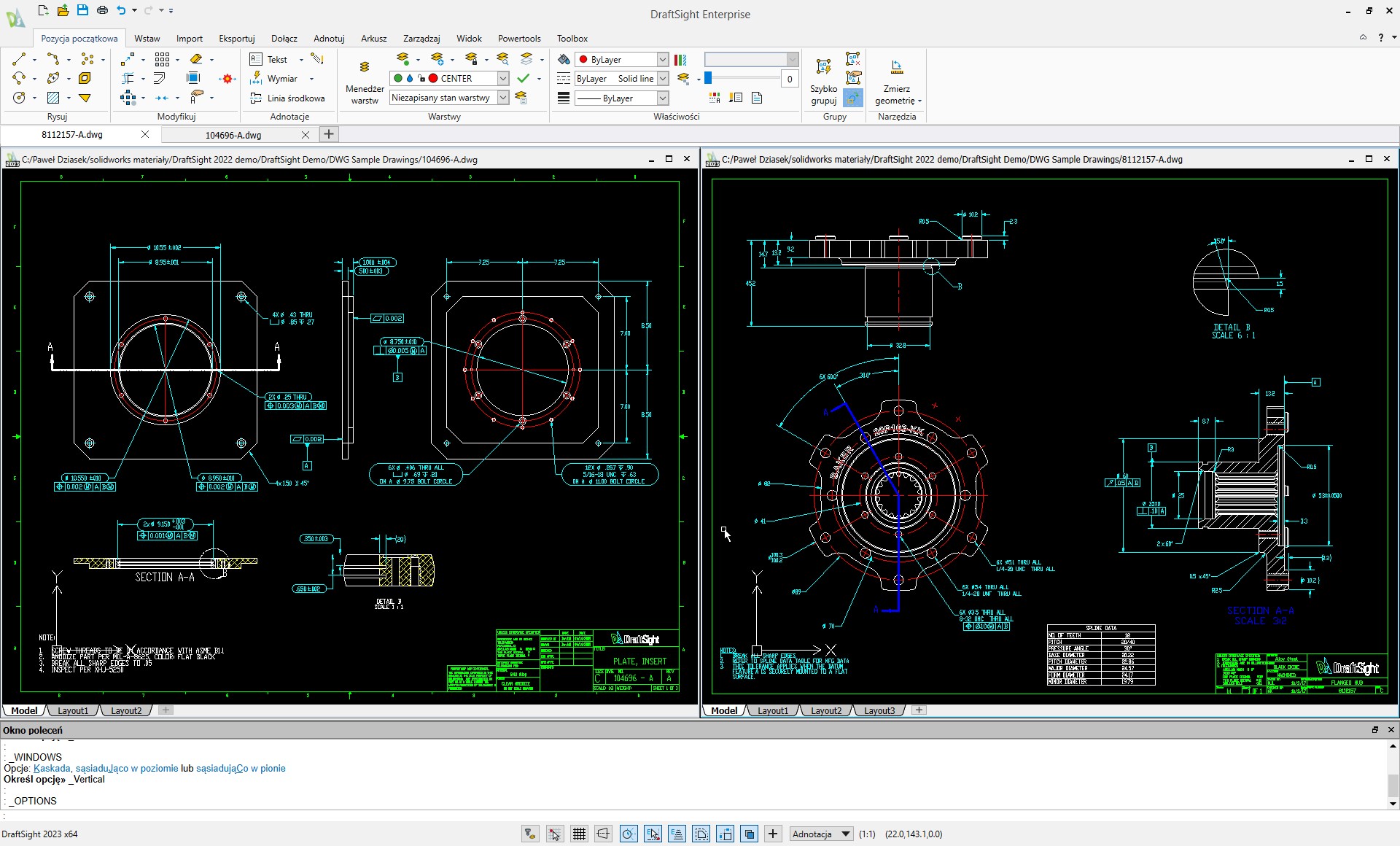This screenshot has height=846, width=1400.
Task: Switch to 104696-A.dwg document tab
Action: click(x=233, y=135)
